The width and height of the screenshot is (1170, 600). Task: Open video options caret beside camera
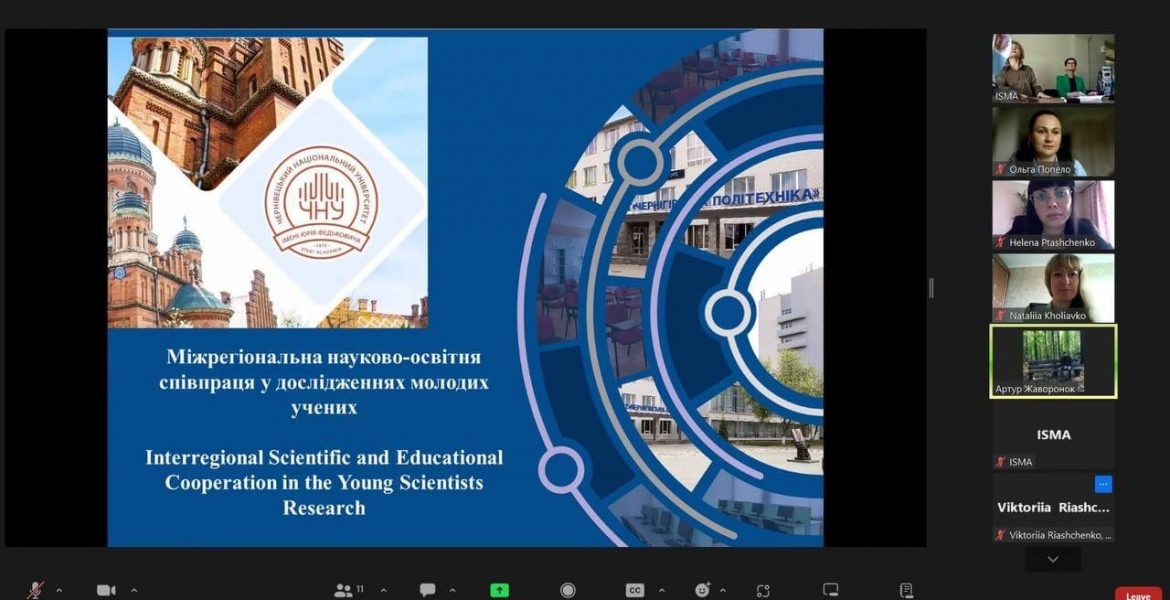point(134,590)
